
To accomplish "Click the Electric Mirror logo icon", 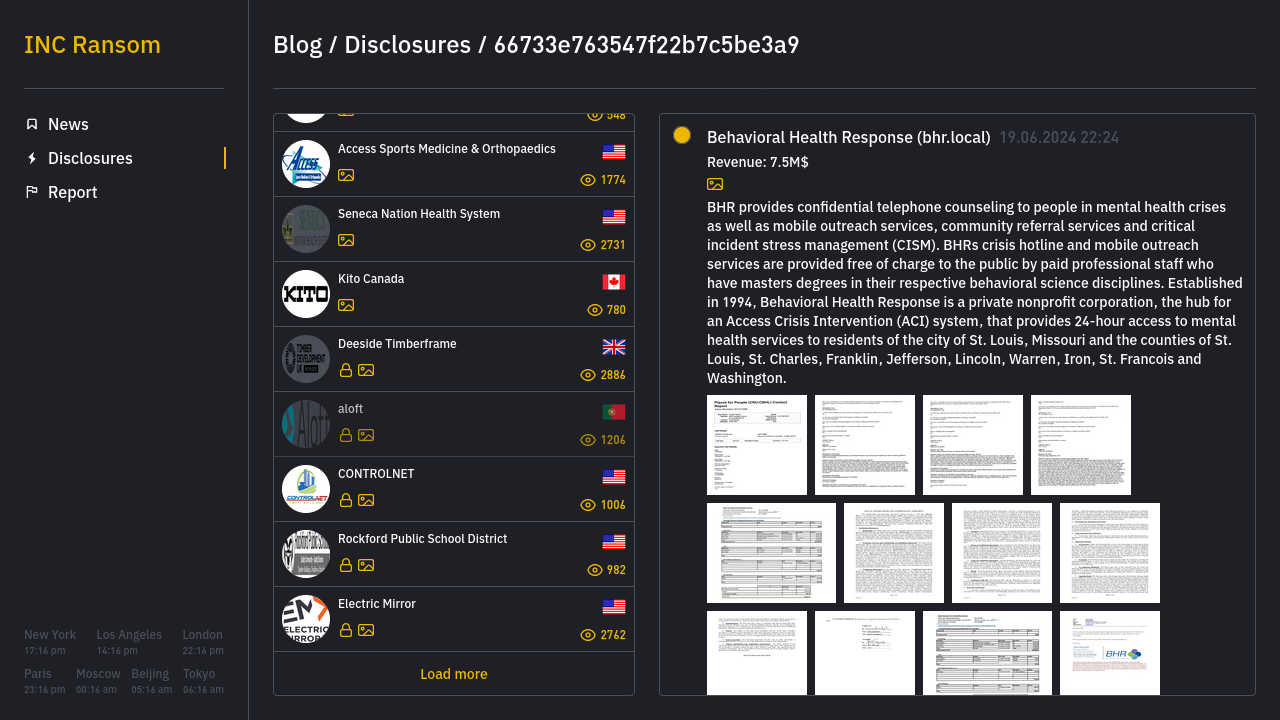I will click(x=306, y=619).
